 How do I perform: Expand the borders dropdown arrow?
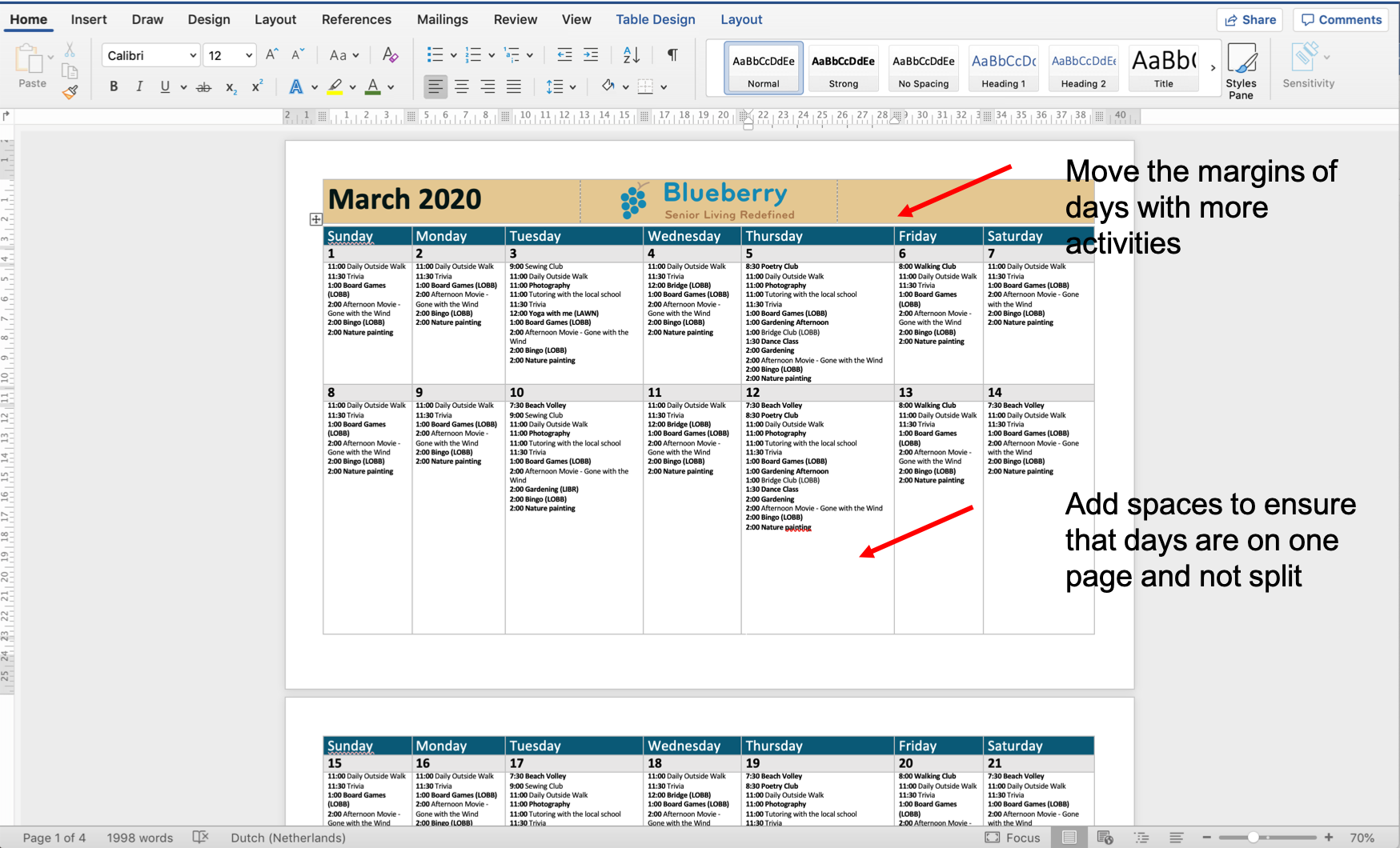click(664, 87)
